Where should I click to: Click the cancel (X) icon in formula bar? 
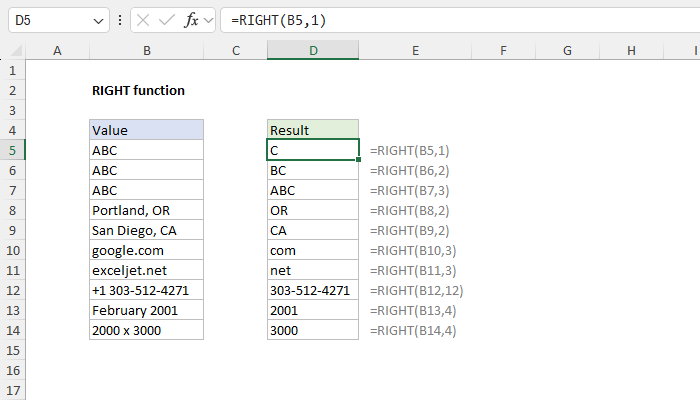[x=143, y=20]
